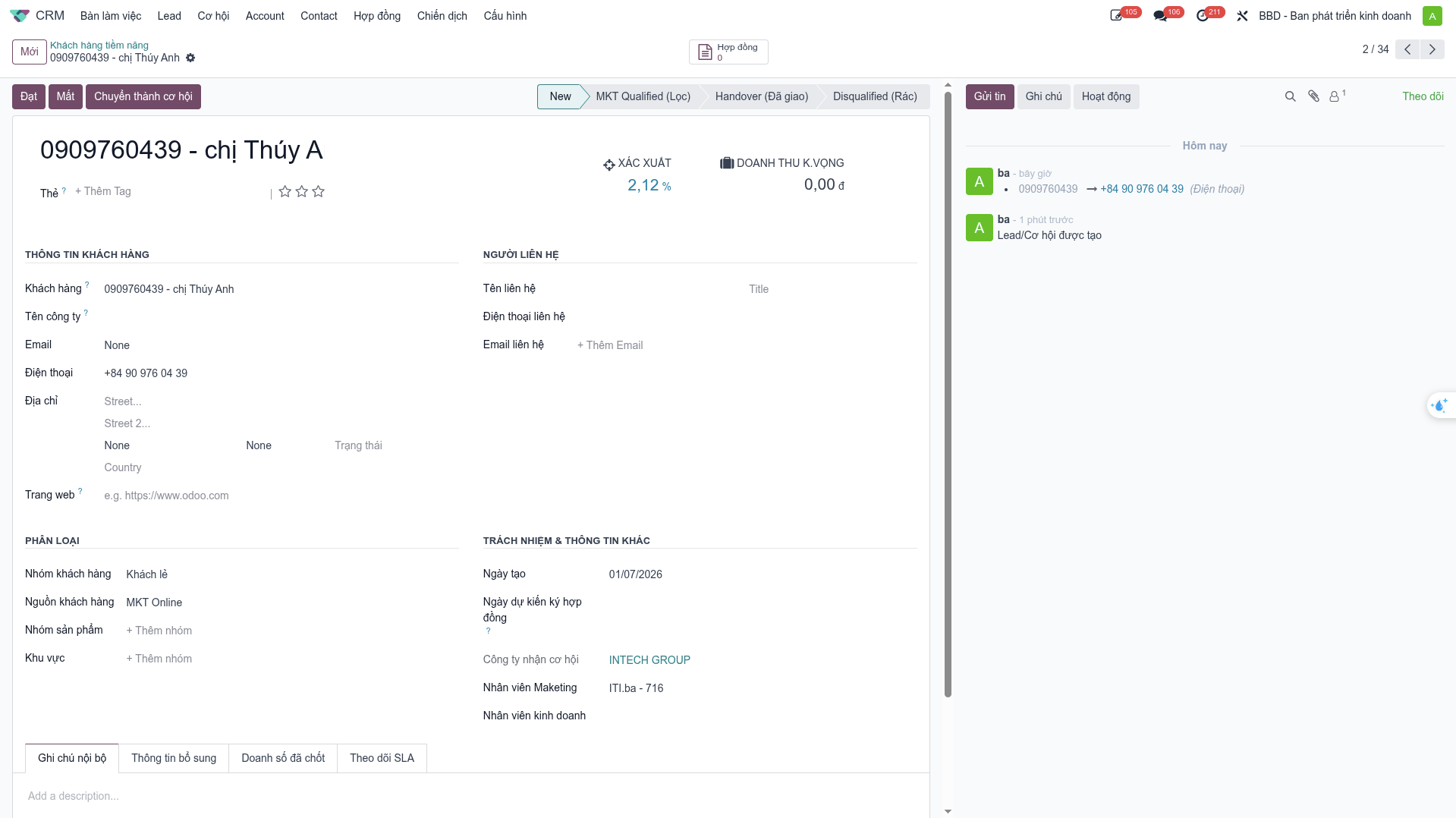This screenshot has width=1456, height=818.
Task: Open the Cấu hình menu
Action: click(x=505, y=16)
